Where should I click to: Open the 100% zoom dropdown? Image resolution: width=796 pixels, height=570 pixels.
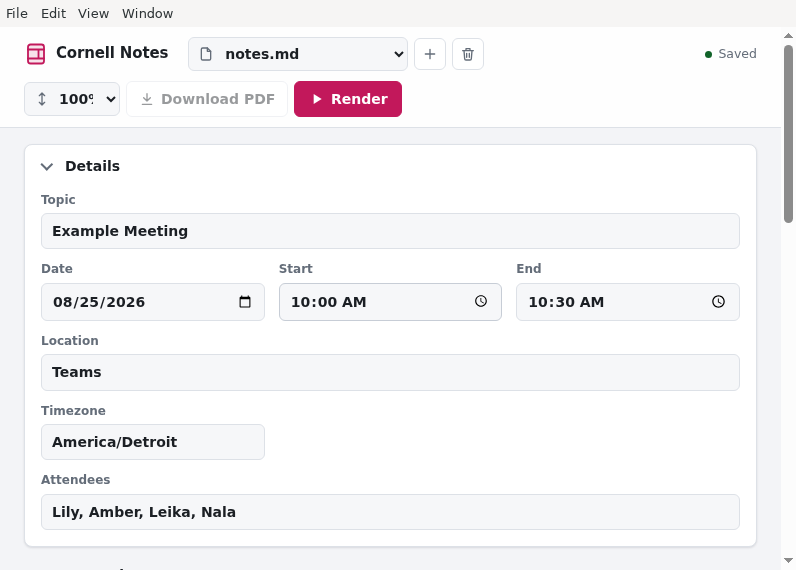click(72, 99)
